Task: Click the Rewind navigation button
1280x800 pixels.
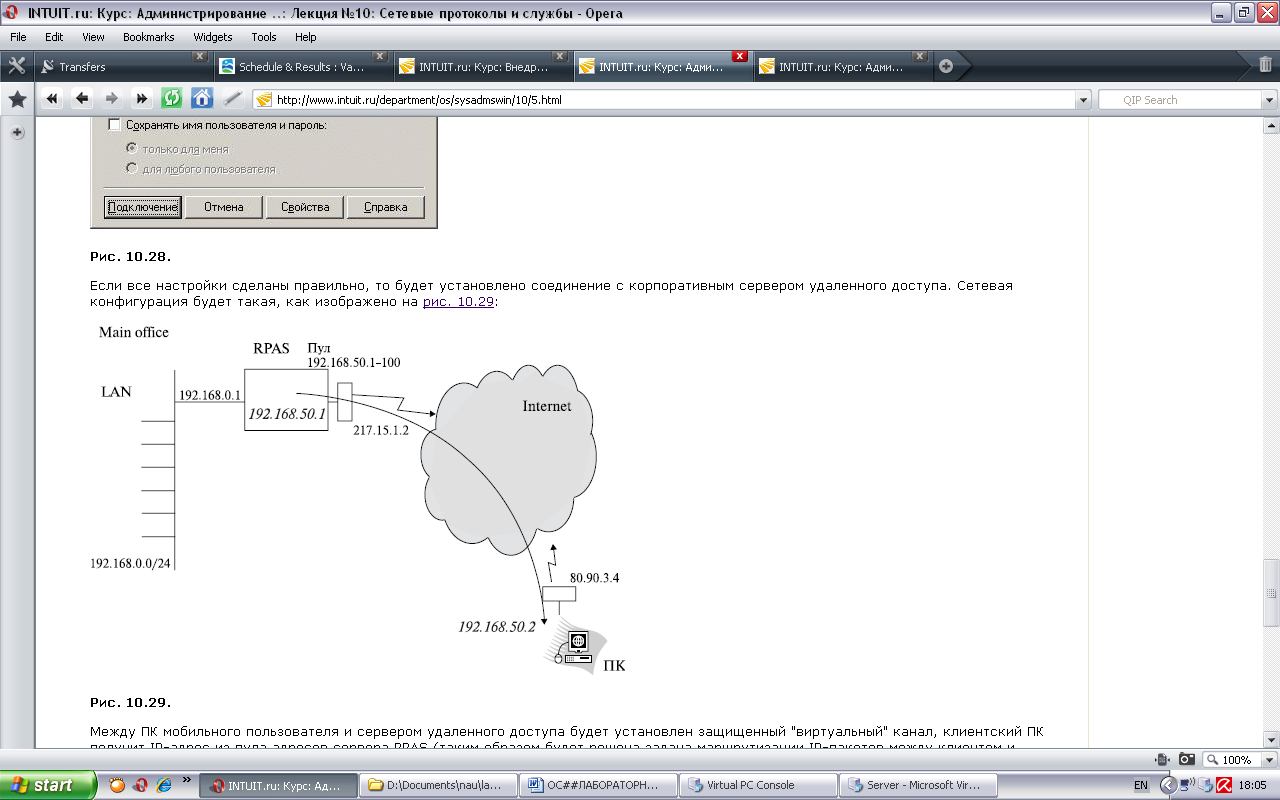Action: [52, 99]
